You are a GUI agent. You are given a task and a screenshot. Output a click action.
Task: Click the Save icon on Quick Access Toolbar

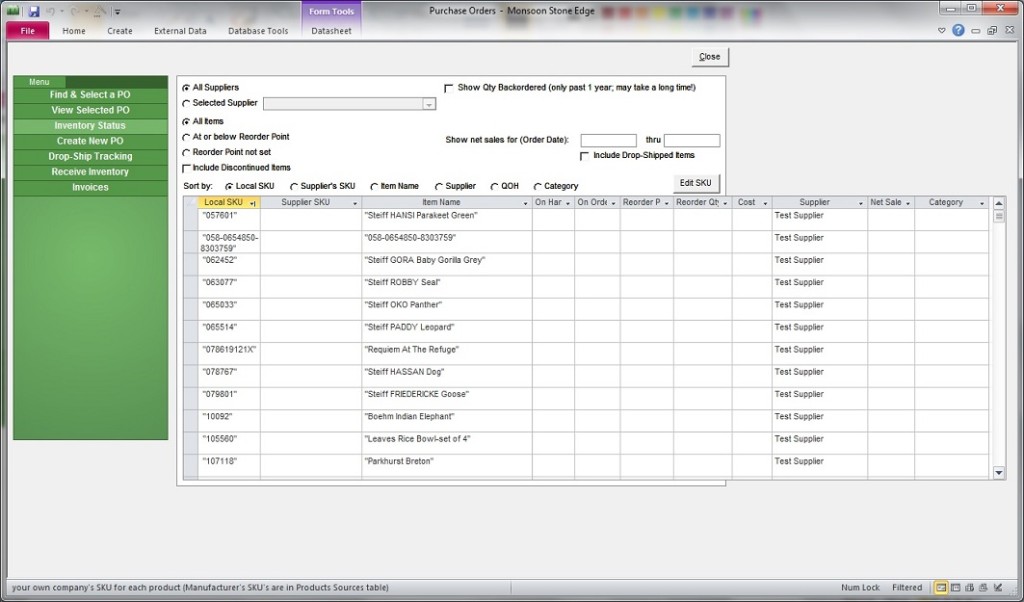[x=33, y=9]
